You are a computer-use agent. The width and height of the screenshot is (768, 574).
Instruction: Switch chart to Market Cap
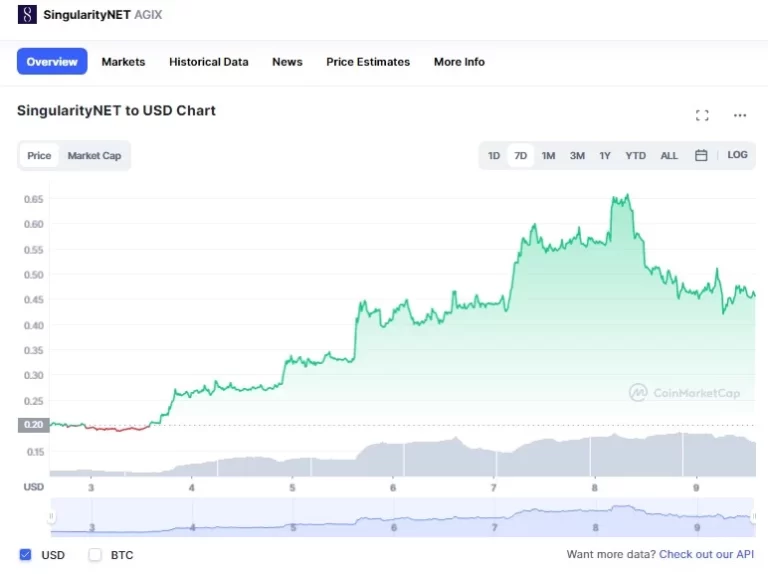[94, 156]
